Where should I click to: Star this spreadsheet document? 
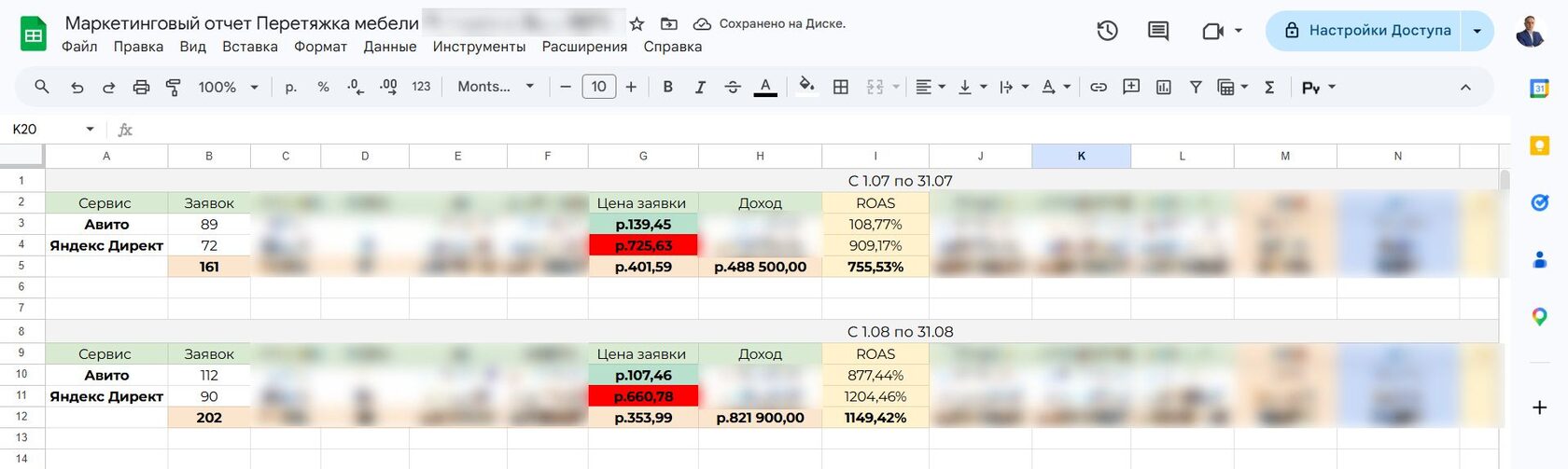click(x=637, y=24)
